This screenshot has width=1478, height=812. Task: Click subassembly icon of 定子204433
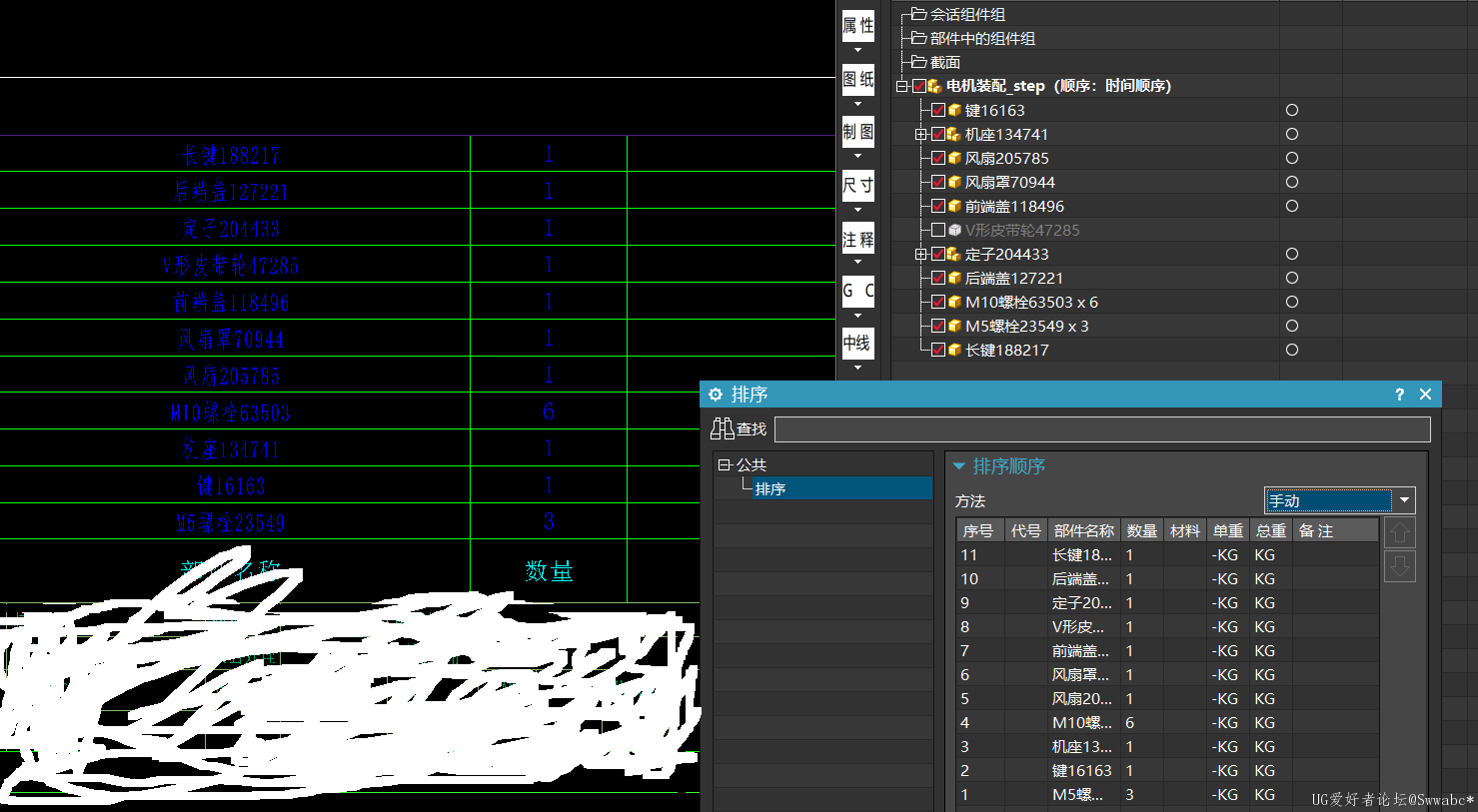pyautogui.click(x=954, y=254)
